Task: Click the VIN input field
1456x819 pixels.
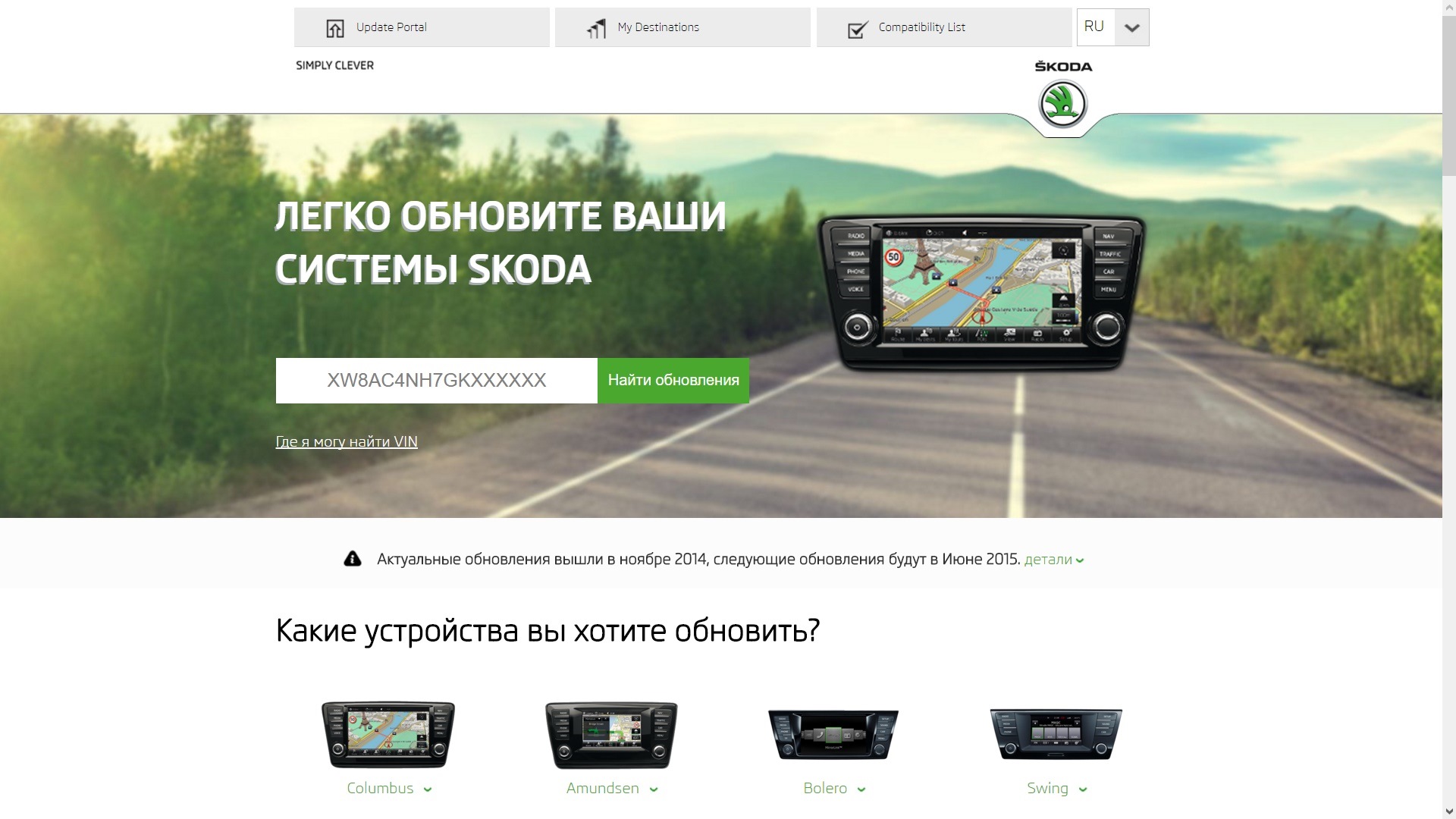Action: (x=437, y=380)
